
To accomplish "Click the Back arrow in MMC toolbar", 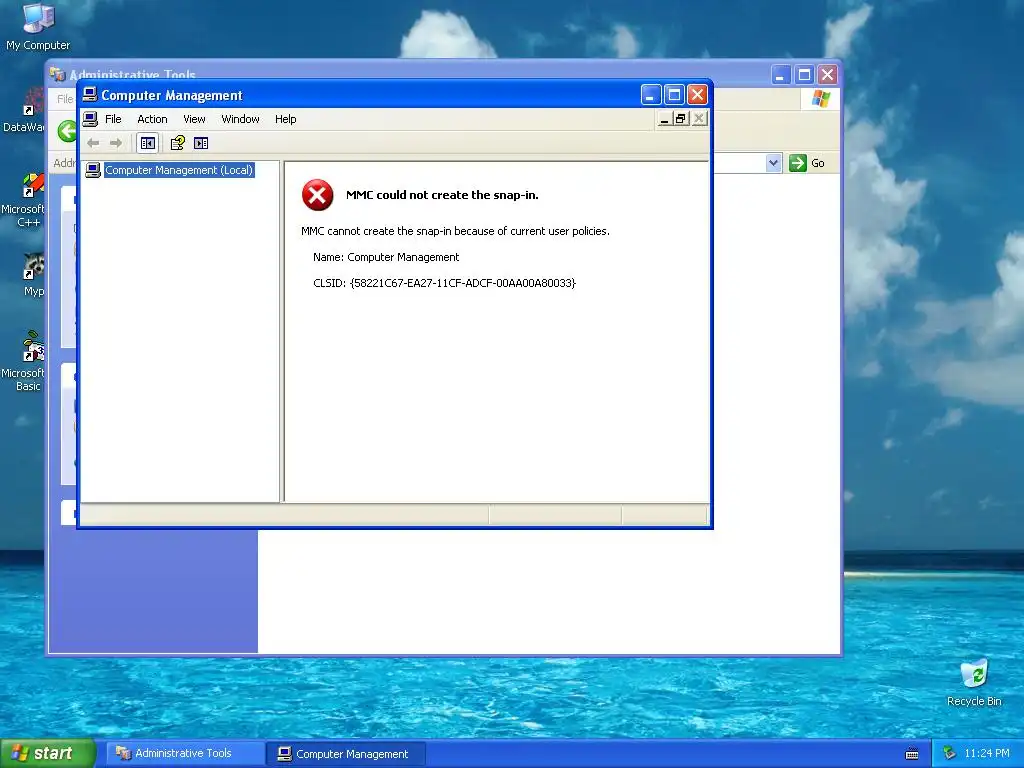I will coord(93,143).
